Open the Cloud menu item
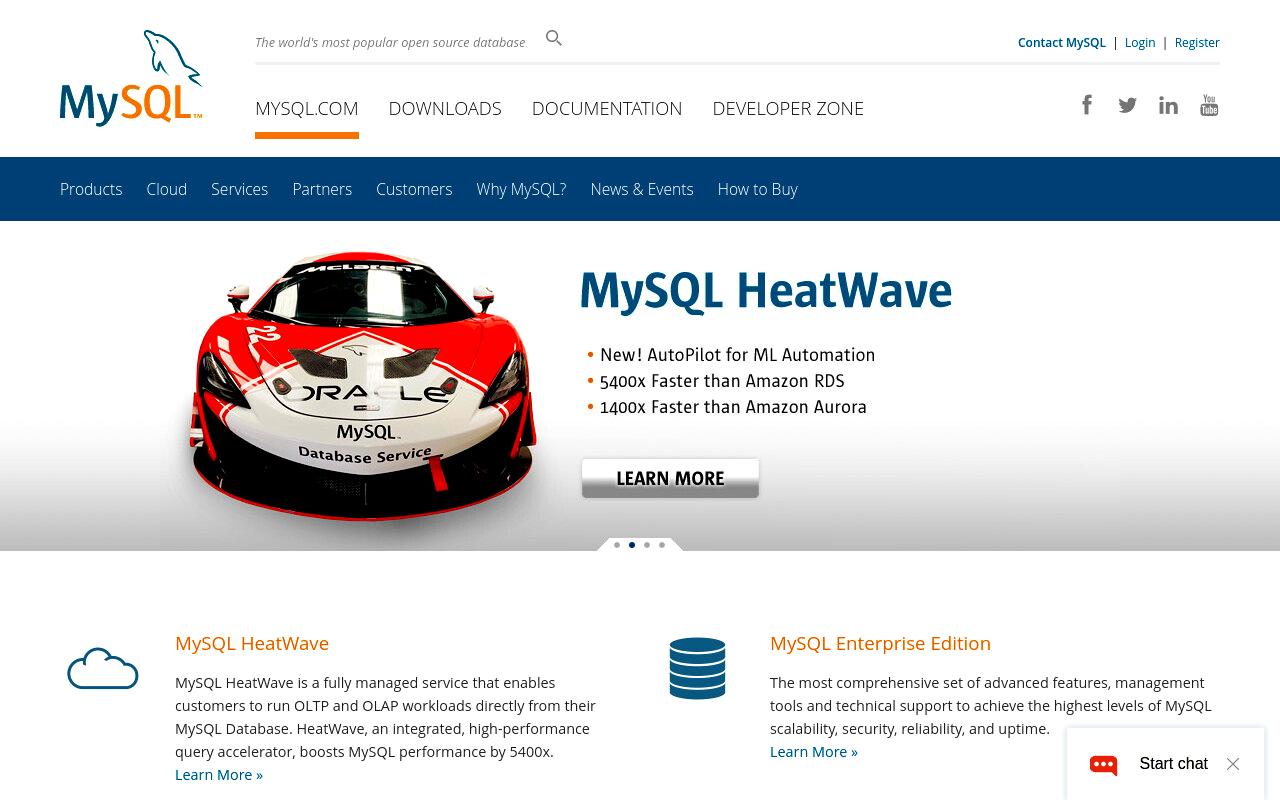 tap(167, 189)
